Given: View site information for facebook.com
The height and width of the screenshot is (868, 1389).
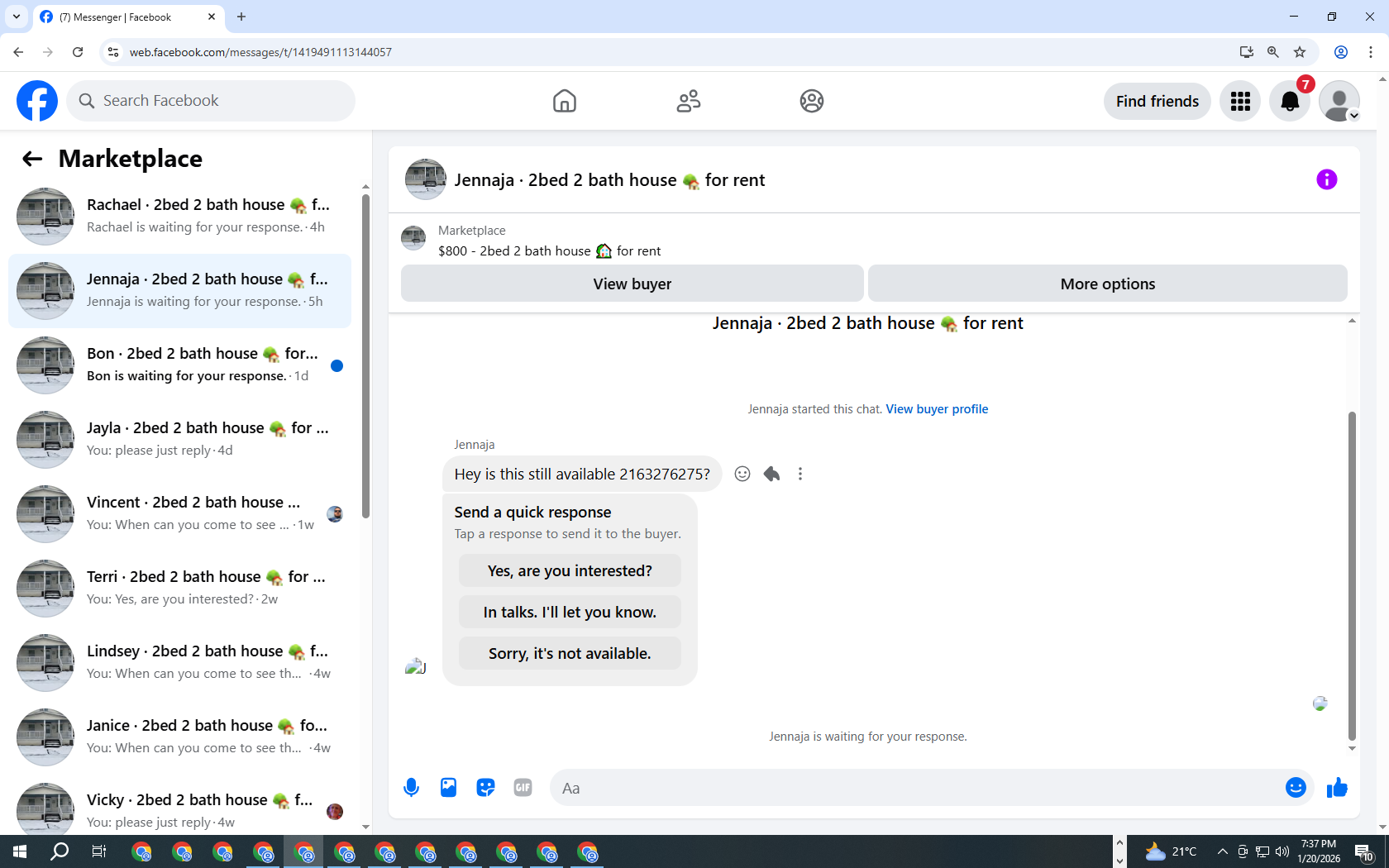Looking at the screenshot, I should click(x=113, y=52).
